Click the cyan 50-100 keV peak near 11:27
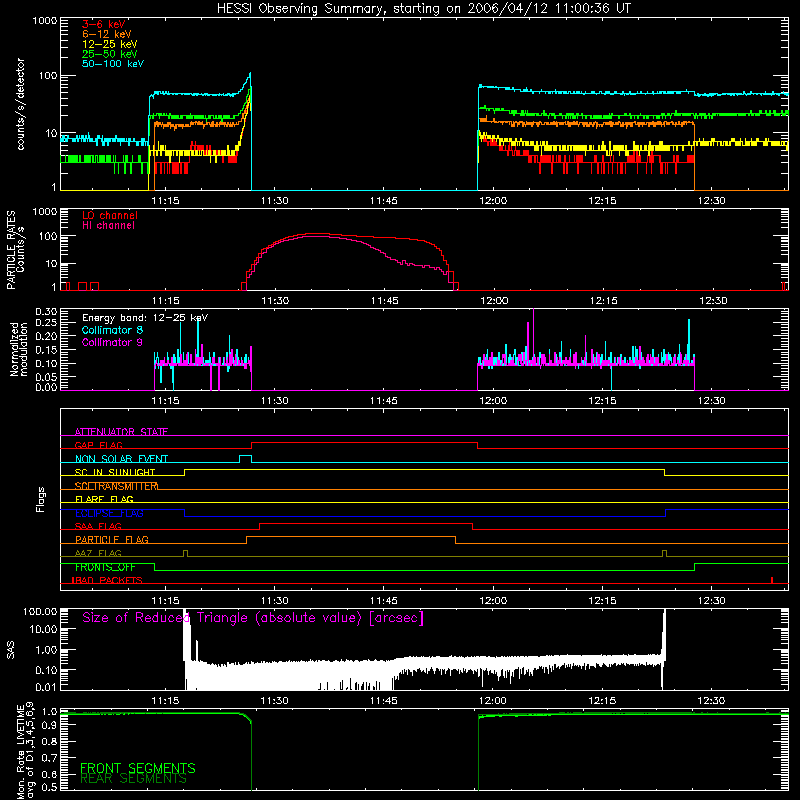Image resolution: width=800 pixels, height=800 pixels. 249,74
